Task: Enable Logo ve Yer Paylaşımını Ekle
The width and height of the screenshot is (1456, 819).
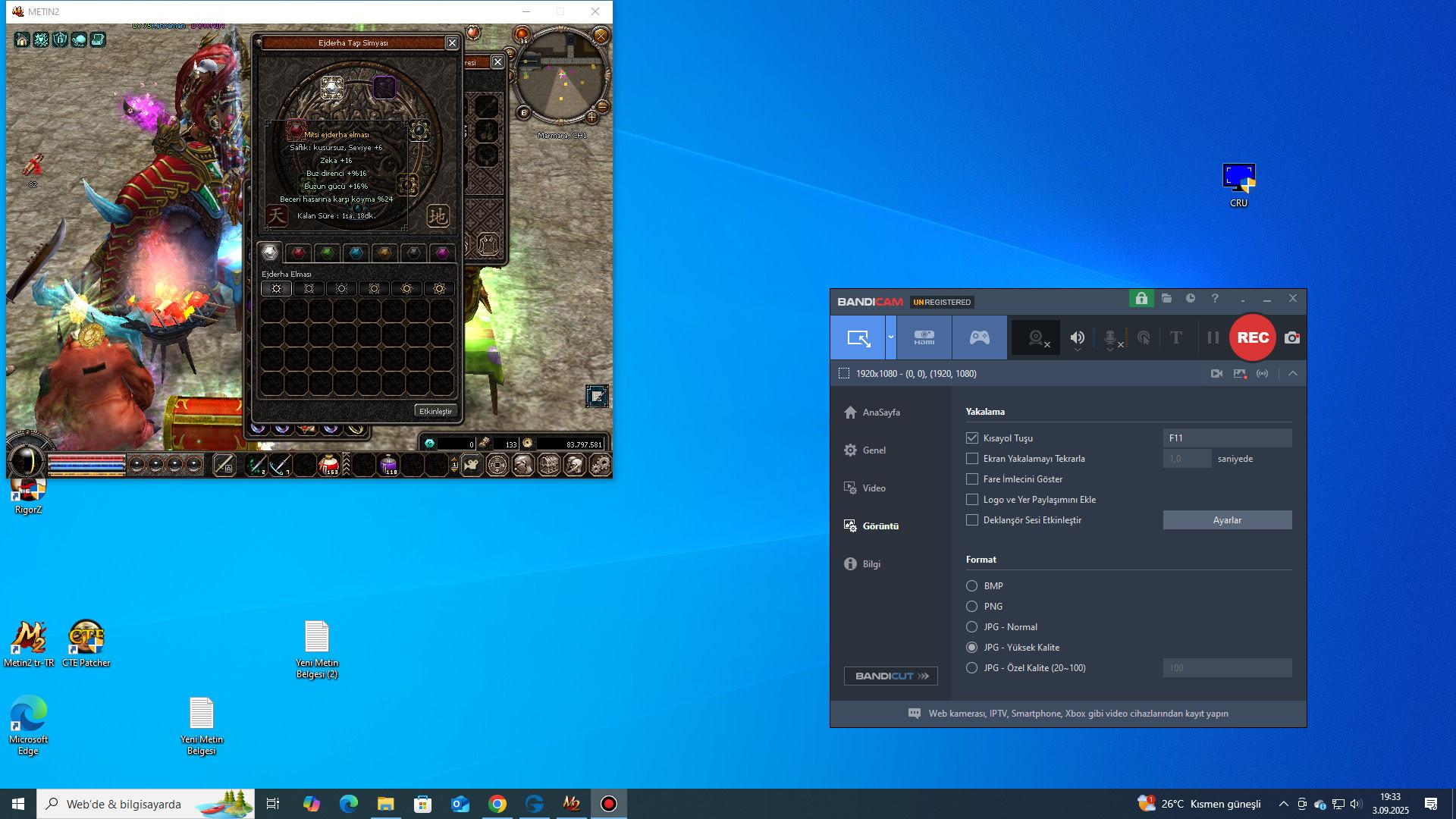Action: coord(972,500)
